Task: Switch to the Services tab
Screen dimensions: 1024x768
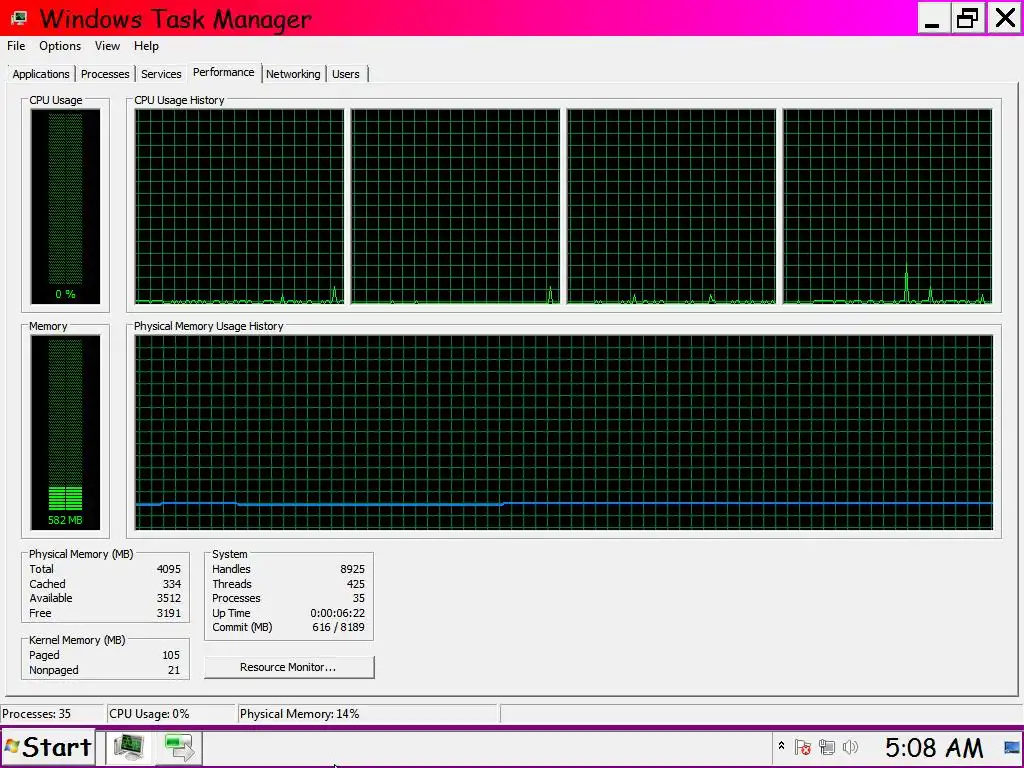Action: [x=161, y=74]
